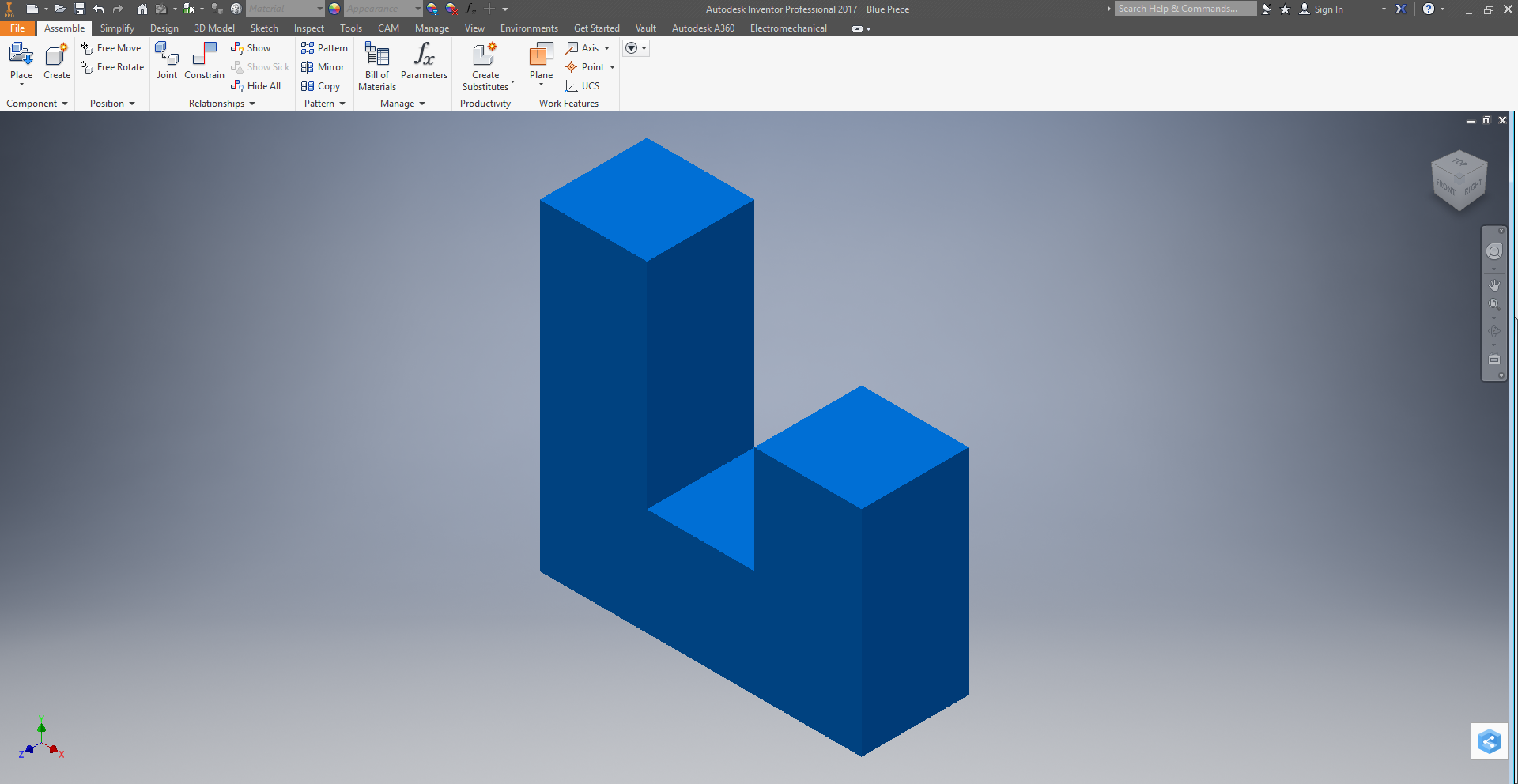Click the Joint tool icon

coord(167,55)
